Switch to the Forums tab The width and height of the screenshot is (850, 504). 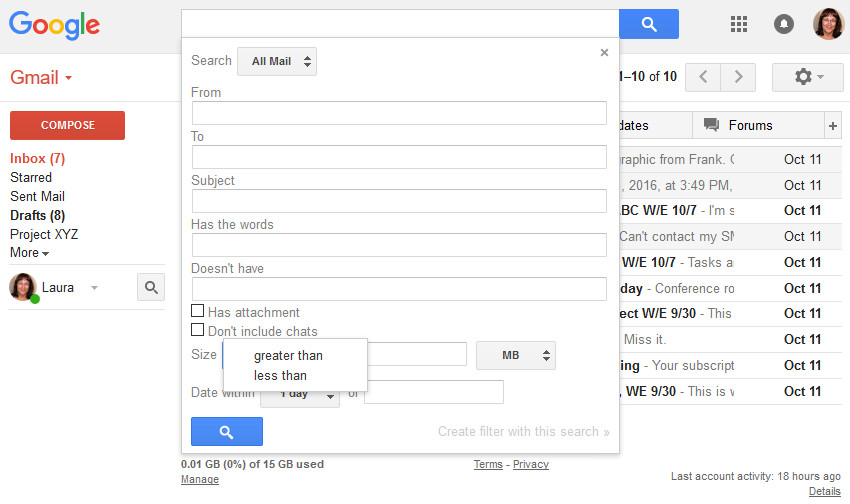758,126
